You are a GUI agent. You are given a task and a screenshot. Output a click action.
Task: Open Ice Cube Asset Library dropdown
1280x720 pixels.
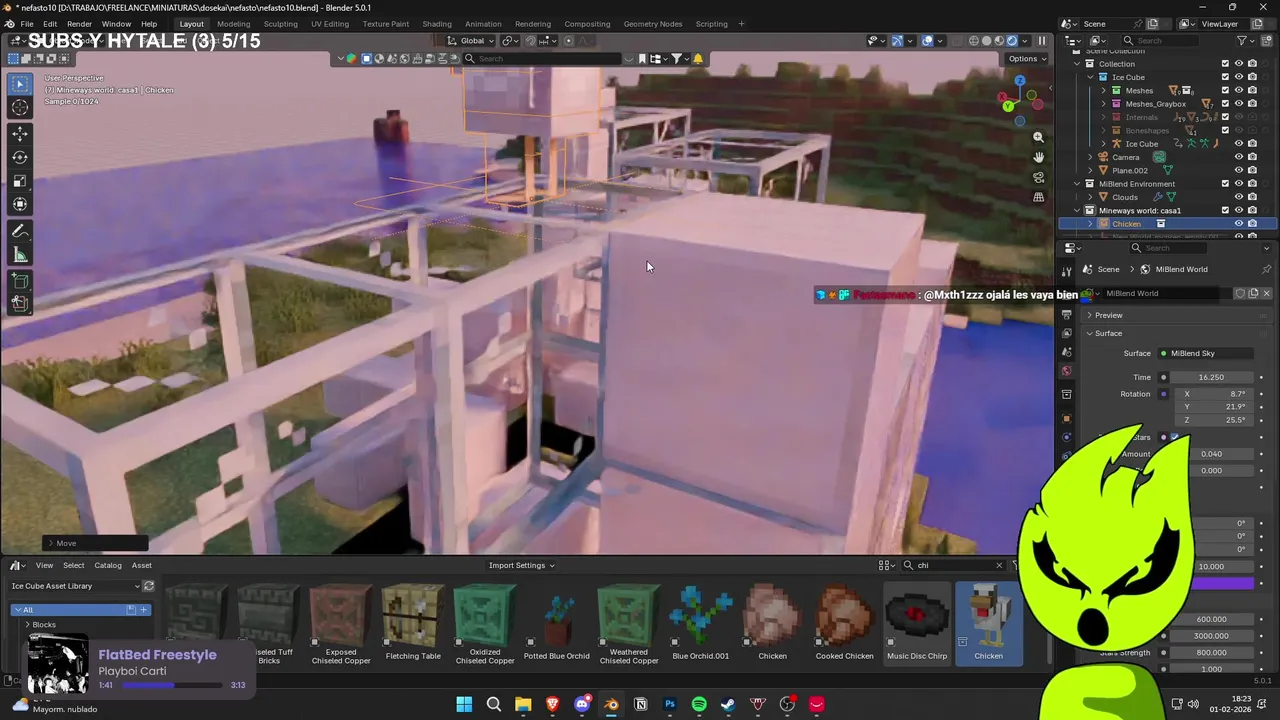click(x=75, y=586)
